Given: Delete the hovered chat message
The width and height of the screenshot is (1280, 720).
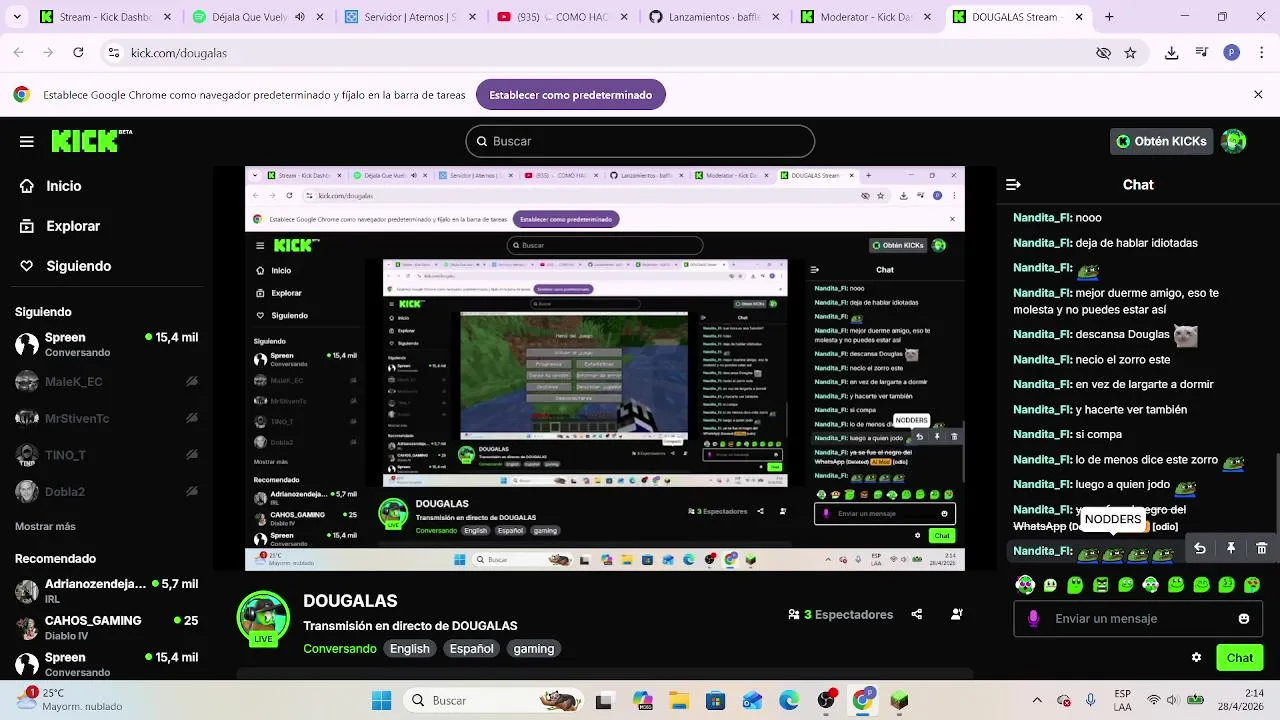Looking at the screenshot, I should [x=1262, y=548].
